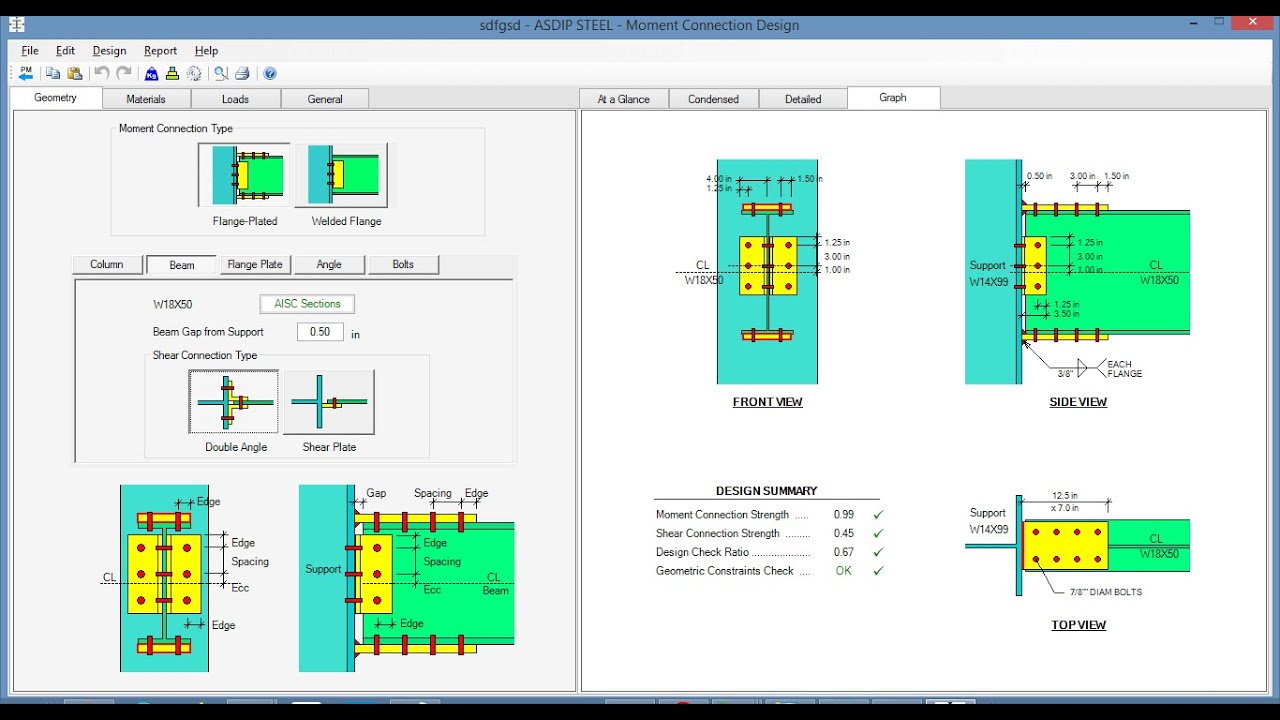Click the gear settings toolbar icon
Image resolution: width=1280 pixels, height=720 pixels.
194,73
